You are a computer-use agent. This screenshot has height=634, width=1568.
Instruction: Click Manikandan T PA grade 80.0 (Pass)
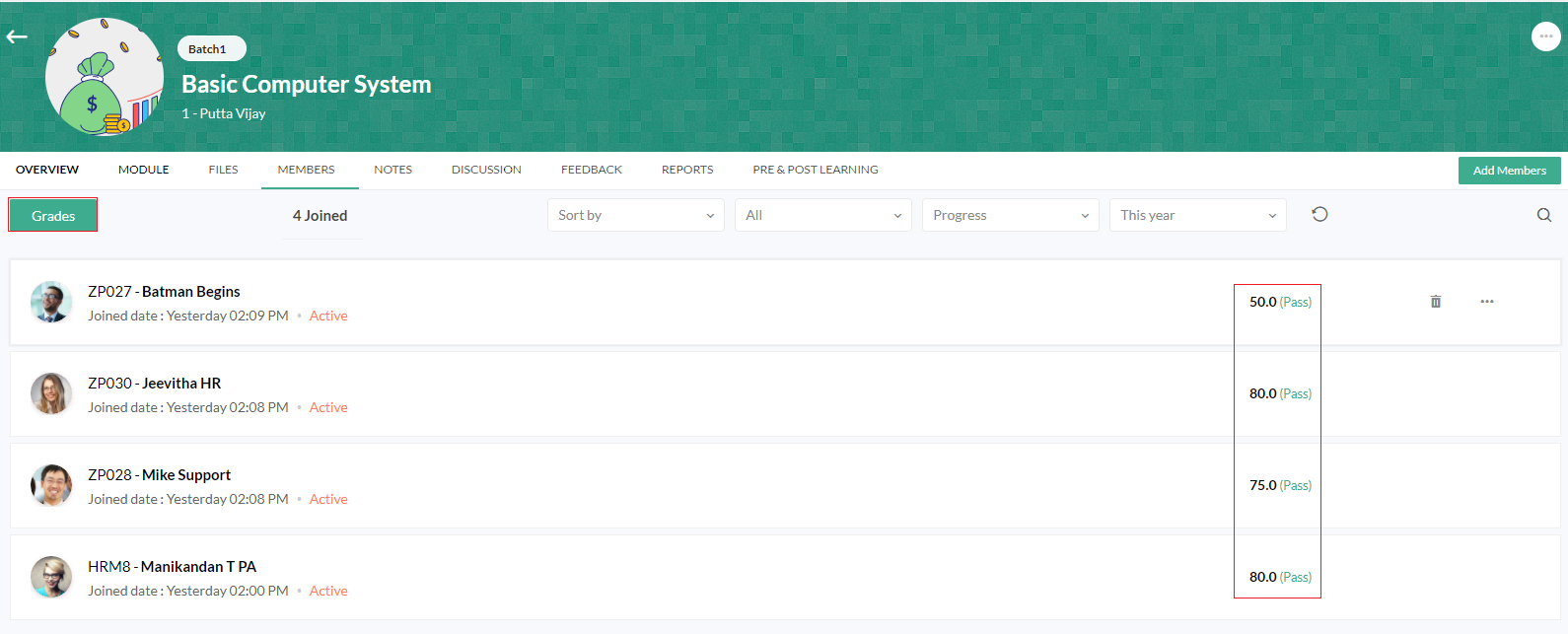coord(1280,577)
